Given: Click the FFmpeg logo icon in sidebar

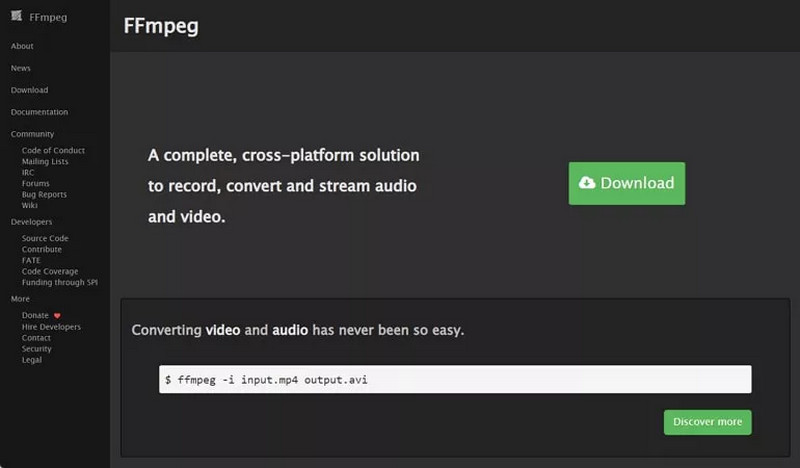Looking at the screenshot, I should click(17, 16).
